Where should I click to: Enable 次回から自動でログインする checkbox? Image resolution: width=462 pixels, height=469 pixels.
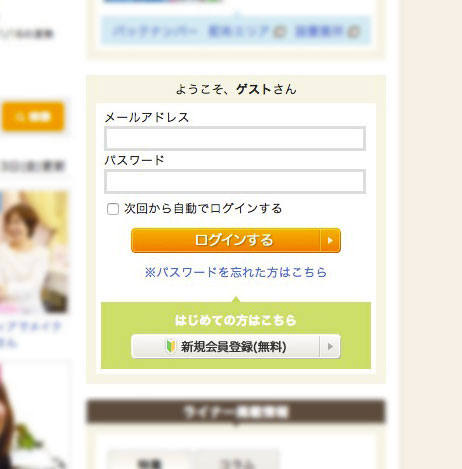(113, 209)
